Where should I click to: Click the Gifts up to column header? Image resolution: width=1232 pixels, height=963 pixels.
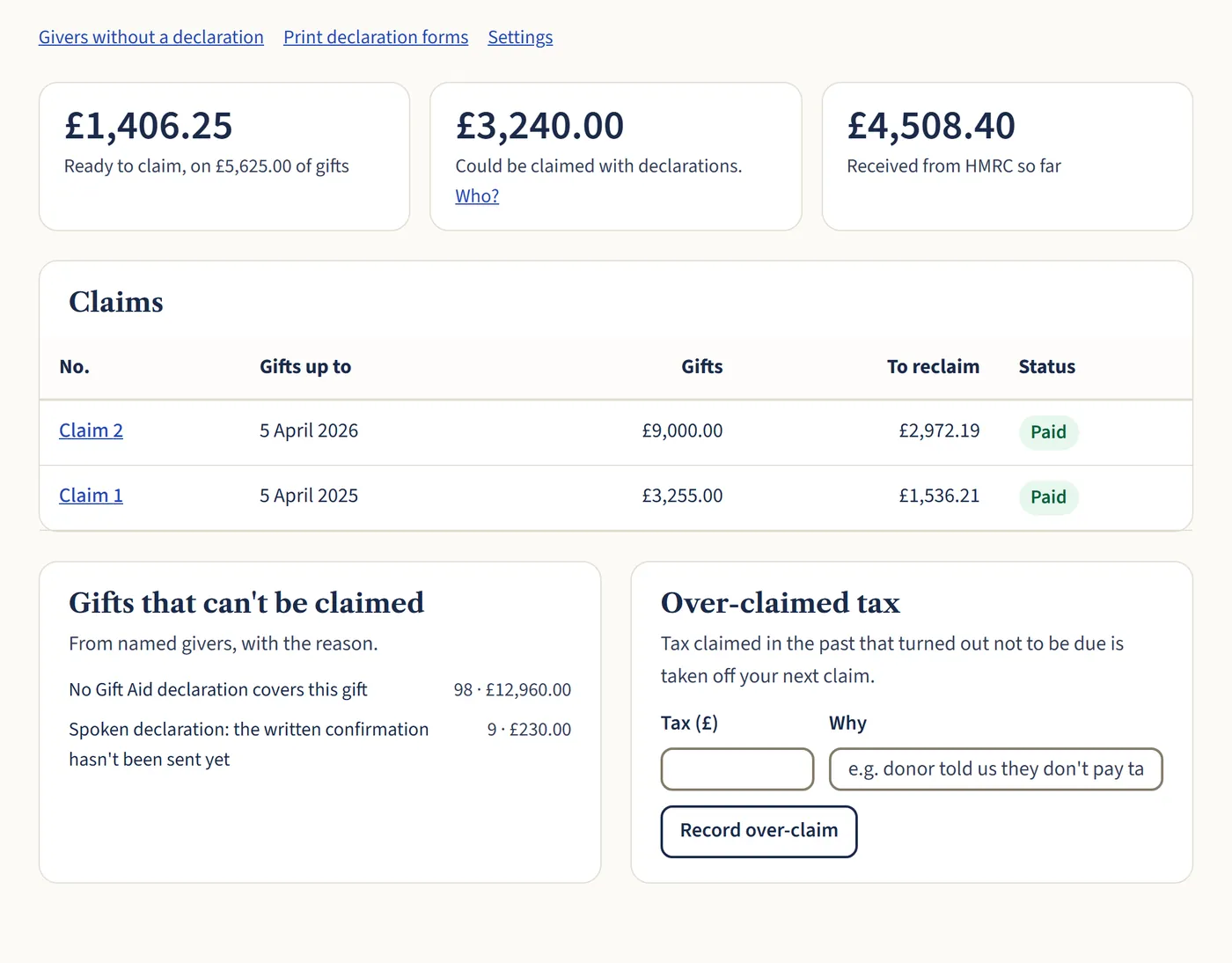click(305, 367)
